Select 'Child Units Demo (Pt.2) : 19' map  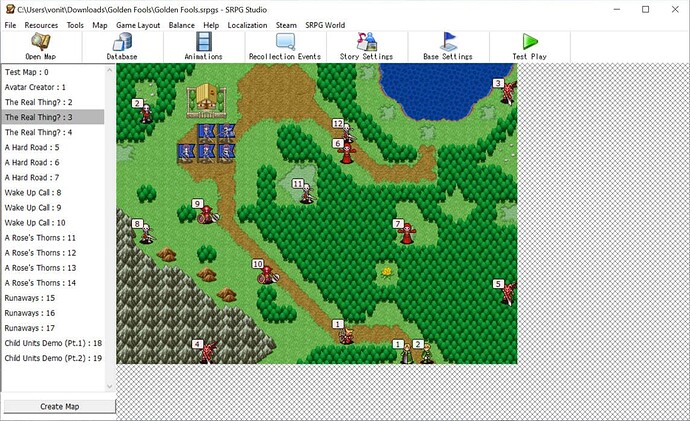click(53, 358)
